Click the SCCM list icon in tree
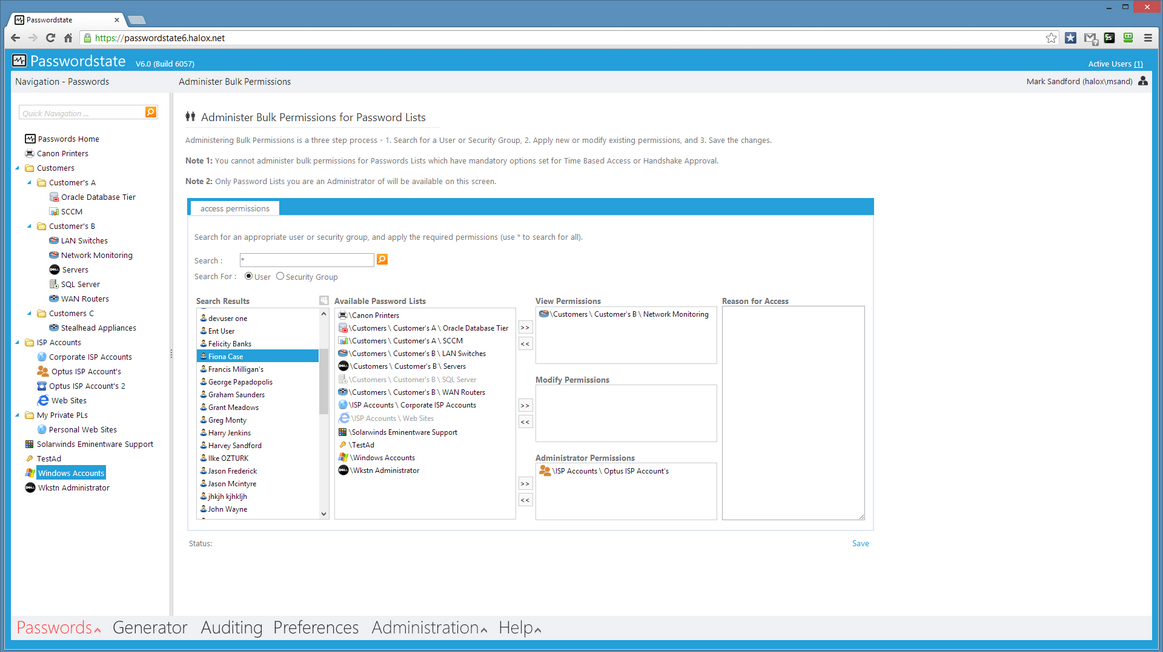 tap(53, 211)
